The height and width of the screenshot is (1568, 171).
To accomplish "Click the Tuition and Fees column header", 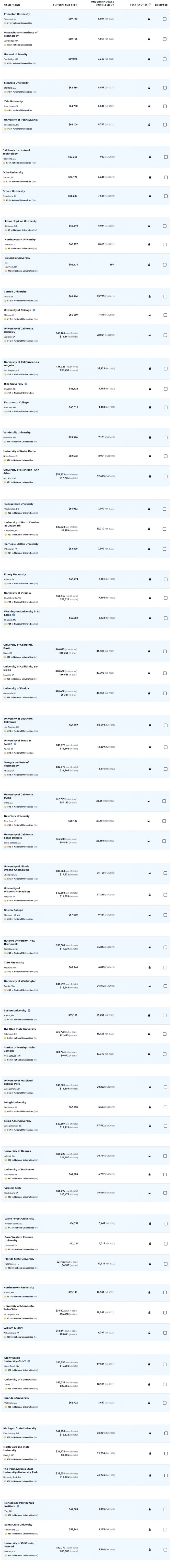I will [x=65, y=5].
